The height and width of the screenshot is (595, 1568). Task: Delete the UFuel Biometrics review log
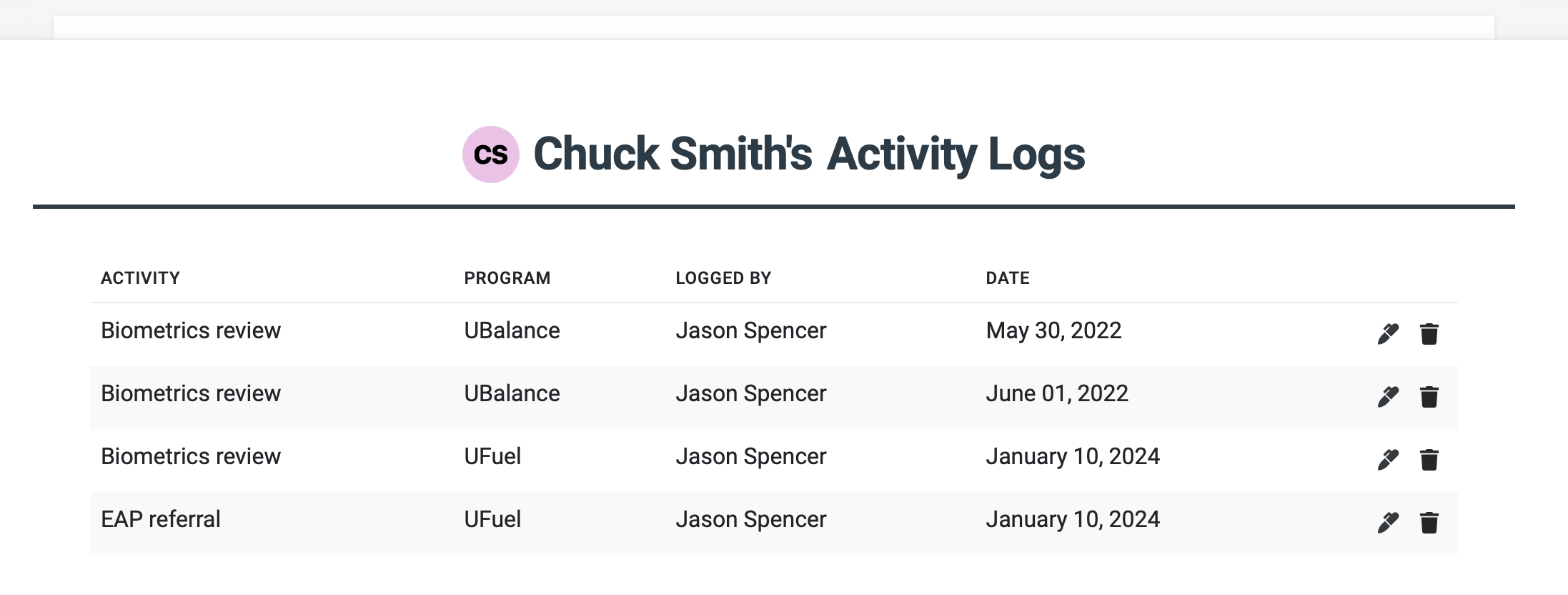click(1429, 459)
